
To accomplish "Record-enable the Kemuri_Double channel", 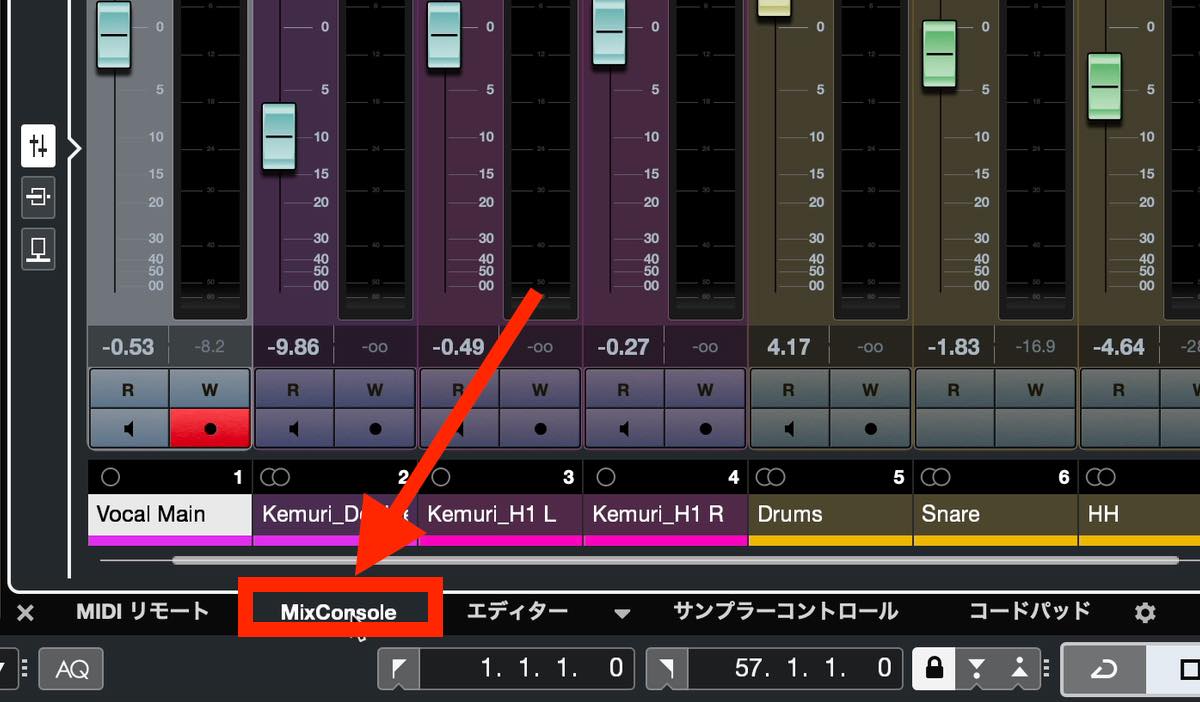I will pos(374,428).
